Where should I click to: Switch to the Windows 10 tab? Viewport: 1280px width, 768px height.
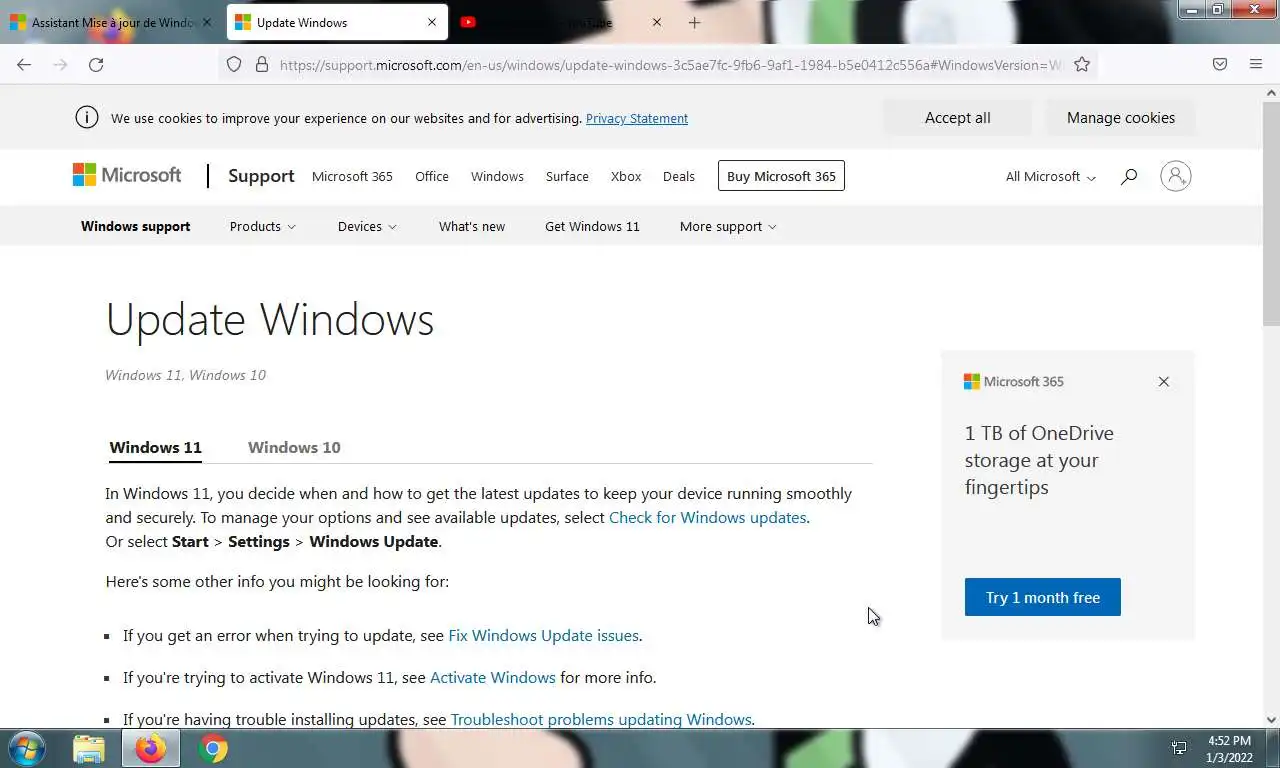click(294, 447)
